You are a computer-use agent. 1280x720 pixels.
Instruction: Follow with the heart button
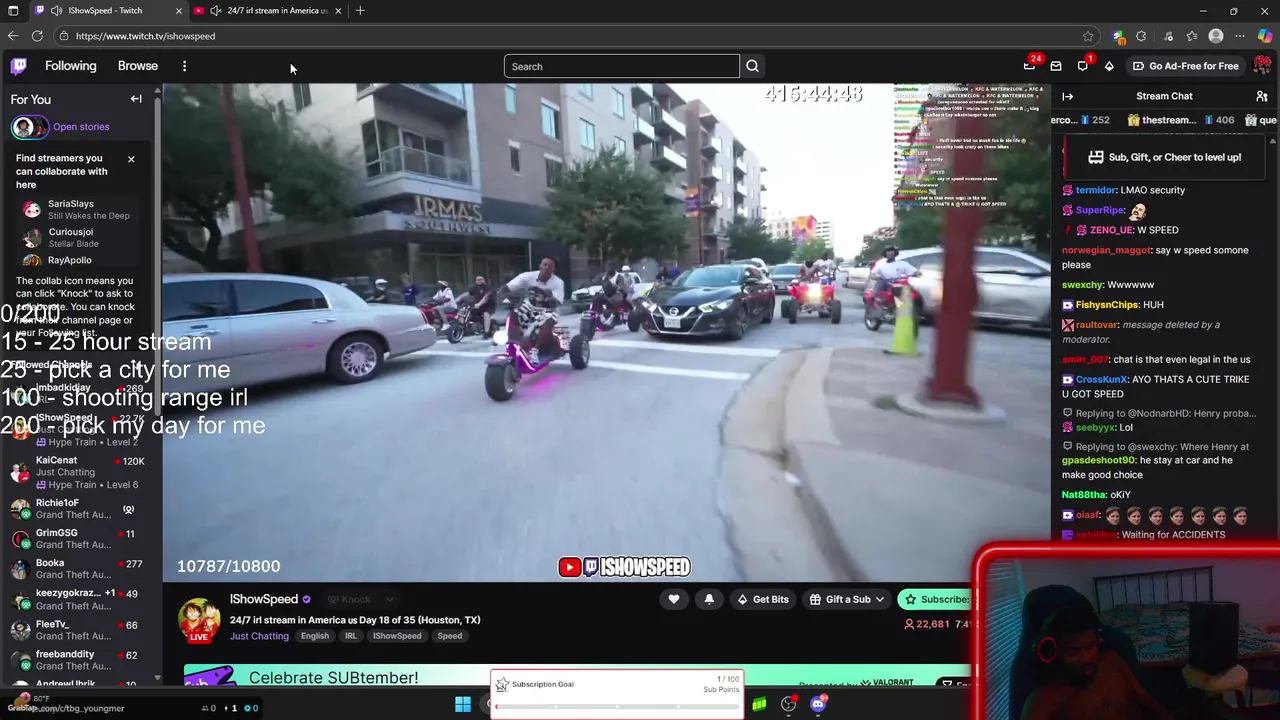coord(674,599)
